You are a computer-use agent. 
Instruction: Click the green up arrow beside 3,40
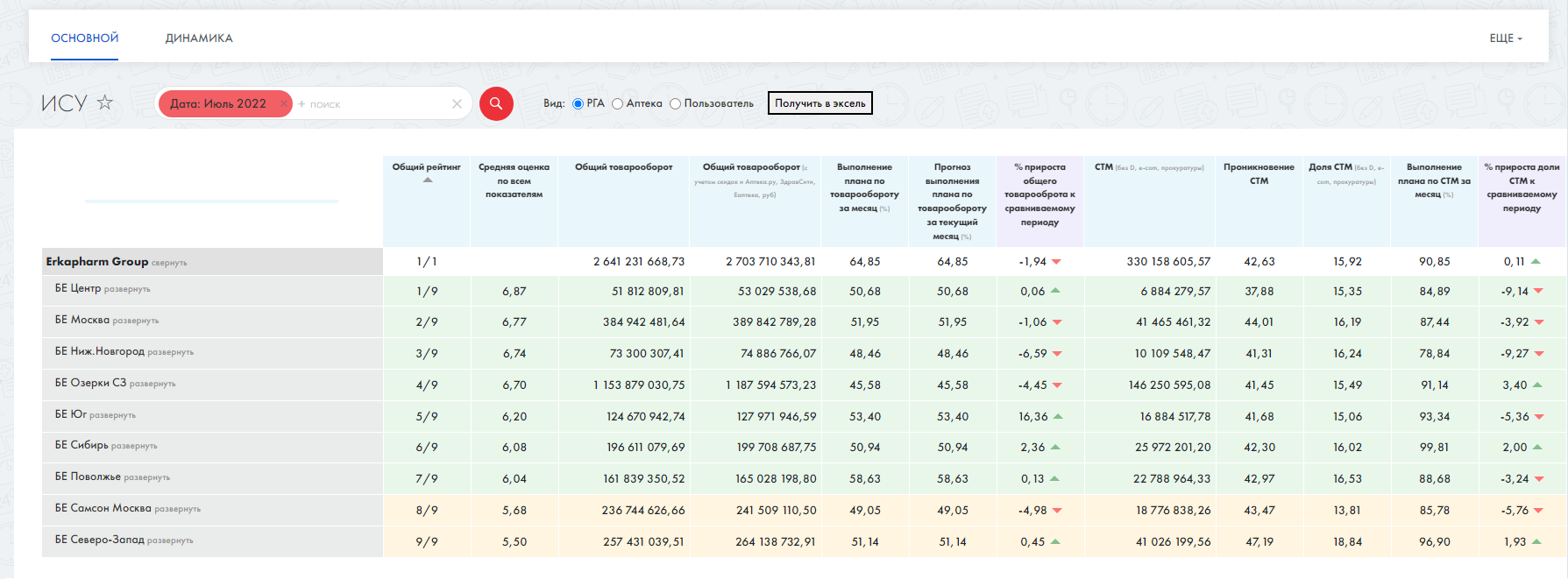click(1537, 385)
